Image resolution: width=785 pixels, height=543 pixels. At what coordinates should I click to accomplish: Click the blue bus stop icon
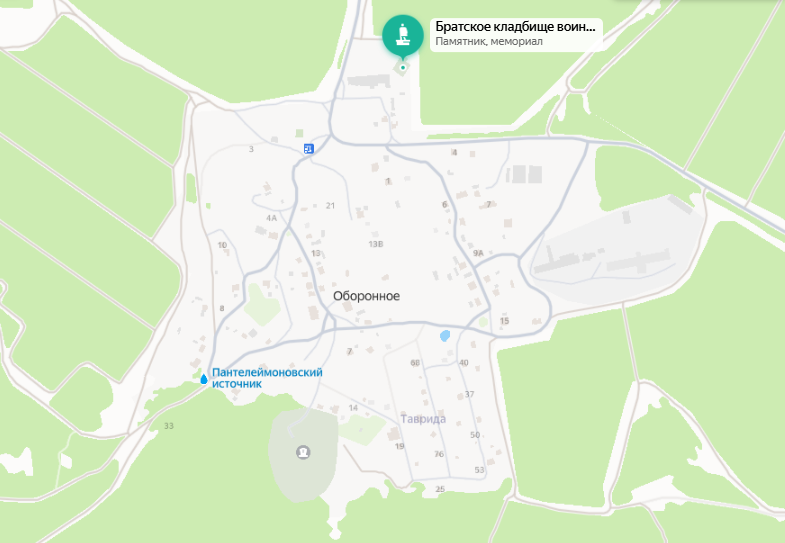coord(309,149)
